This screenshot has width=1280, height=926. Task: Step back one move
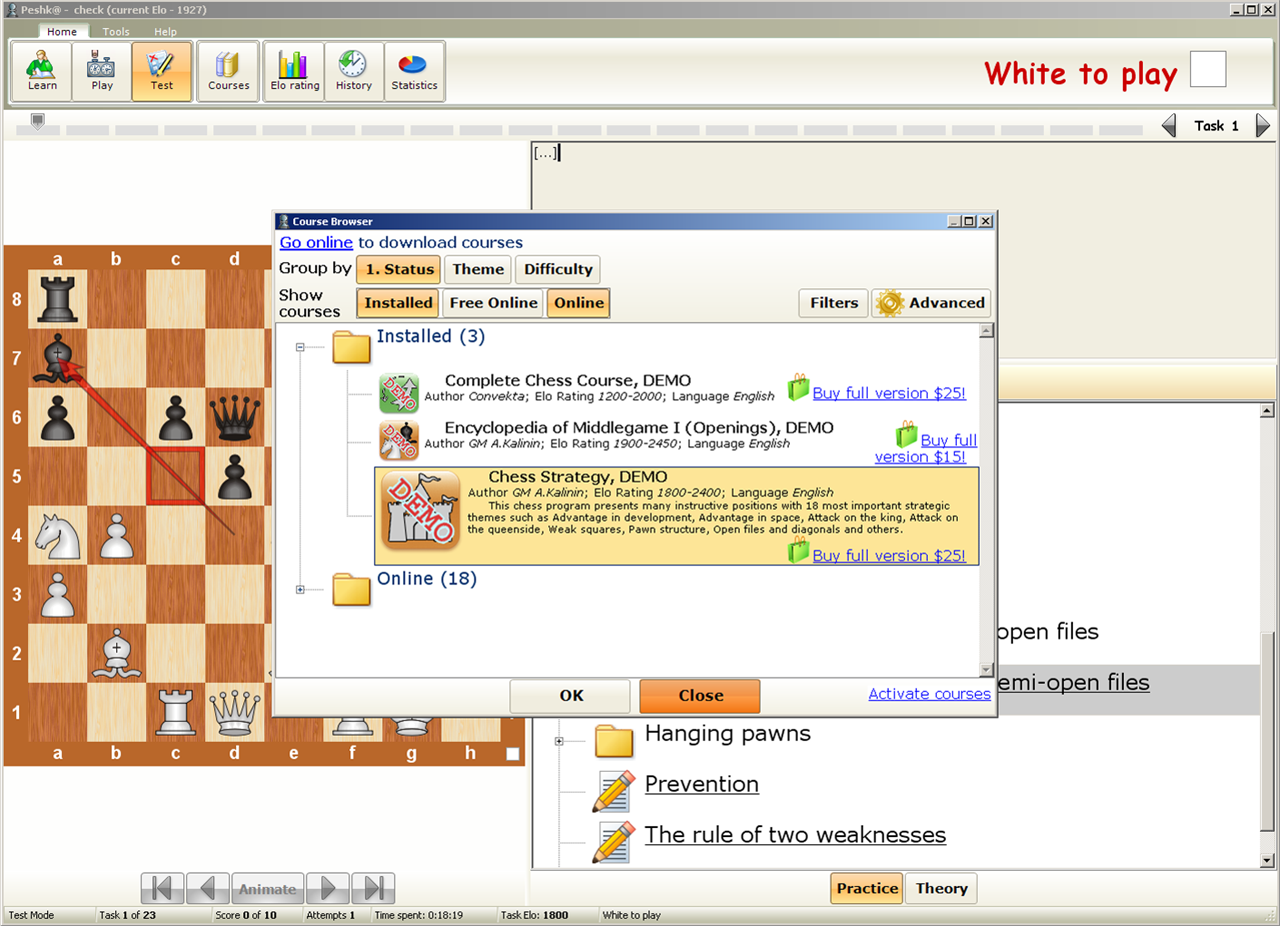coord(208,888)
